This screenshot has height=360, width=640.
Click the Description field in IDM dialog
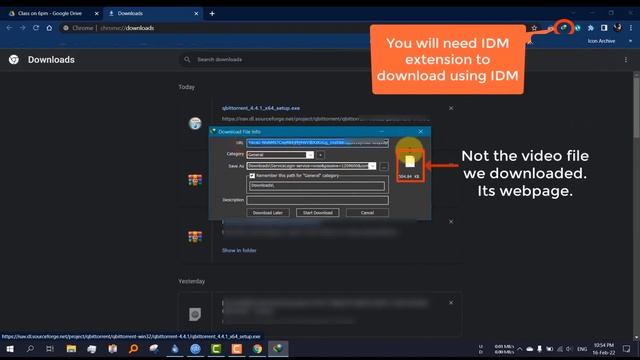click(x=317, y=200)
